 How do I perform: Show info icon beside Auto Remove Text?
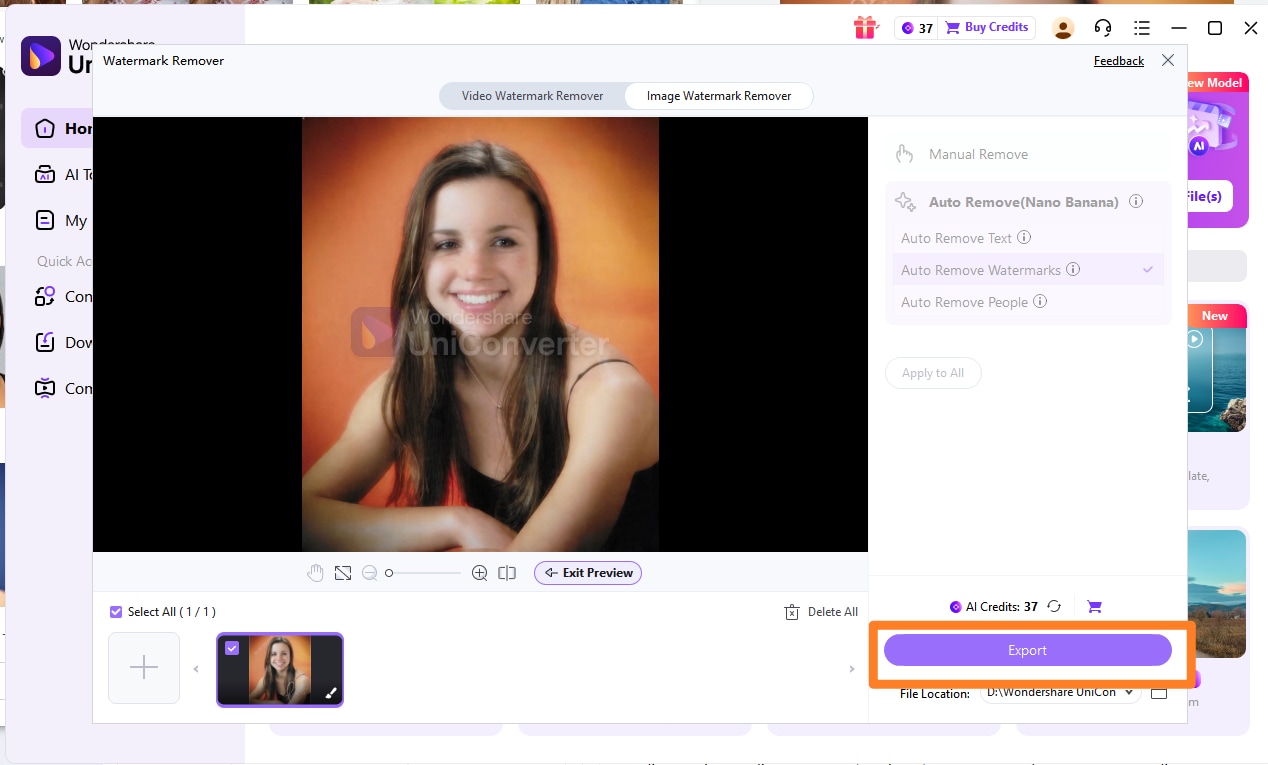click(x=1024, y=238)
